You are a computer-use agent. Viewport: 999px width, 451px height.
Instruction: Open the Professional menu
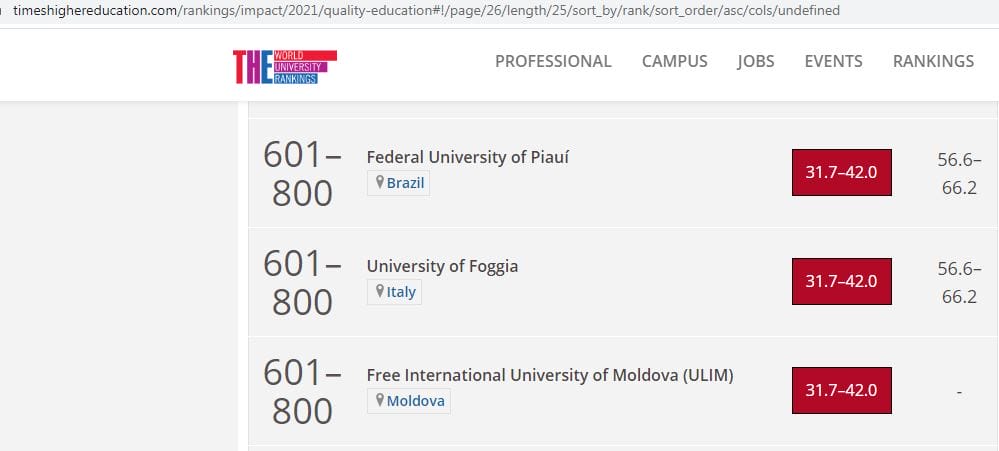click(553, 61)
